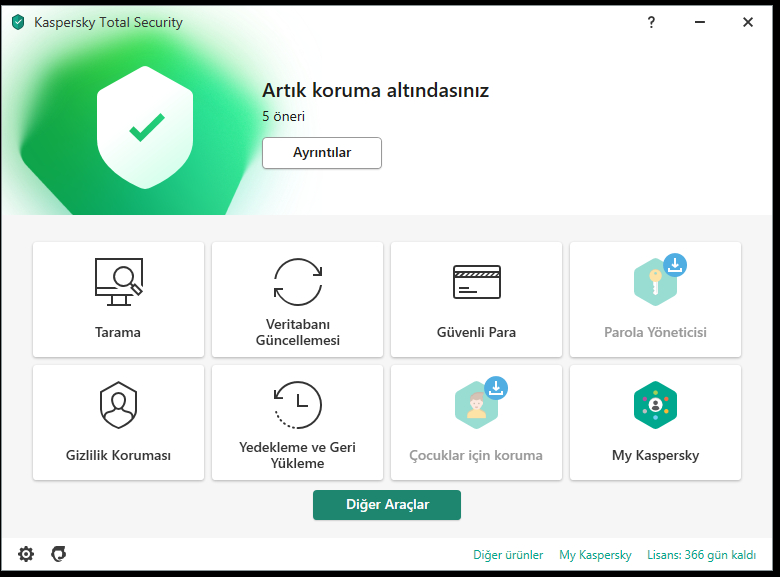The width and height of the screenshot is (780, 577).
Task: Open help with the question mark
Action: tap(651, 22)
